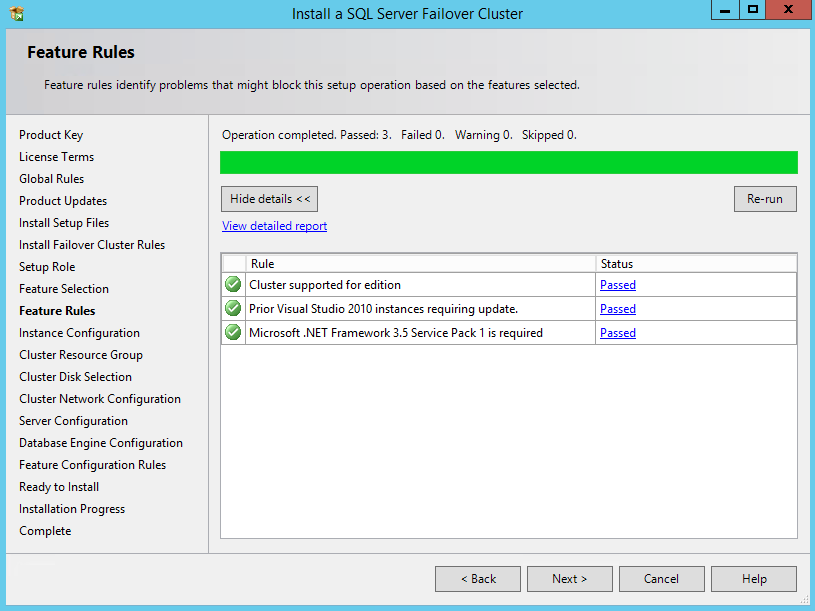This screenshot has width=815, height=611.
Task: Select the Ready to Install step
Action: pyautogui.click(x=59, y=487)
